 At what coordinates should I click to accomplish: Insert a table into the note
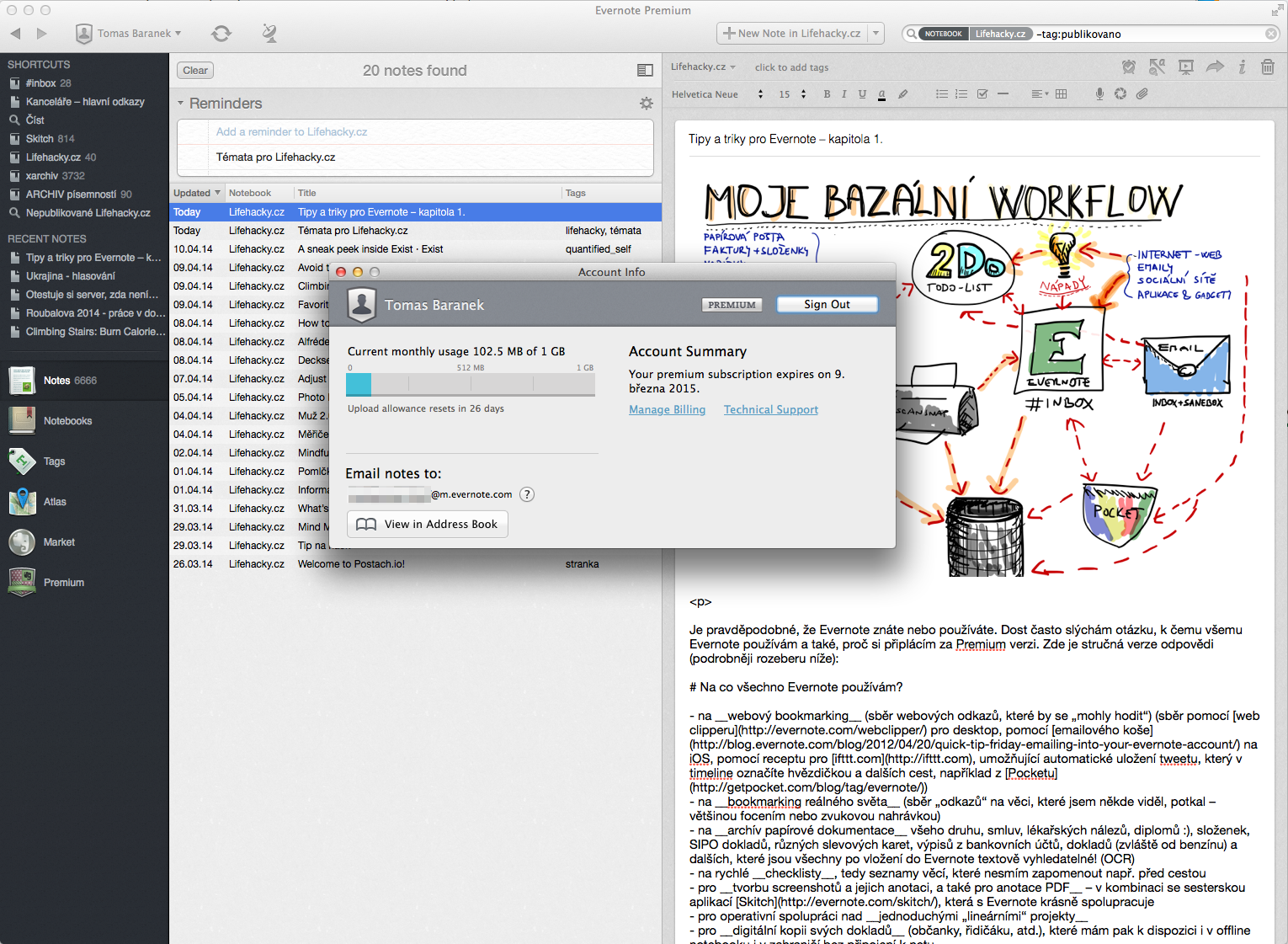tap(1061, 93)
